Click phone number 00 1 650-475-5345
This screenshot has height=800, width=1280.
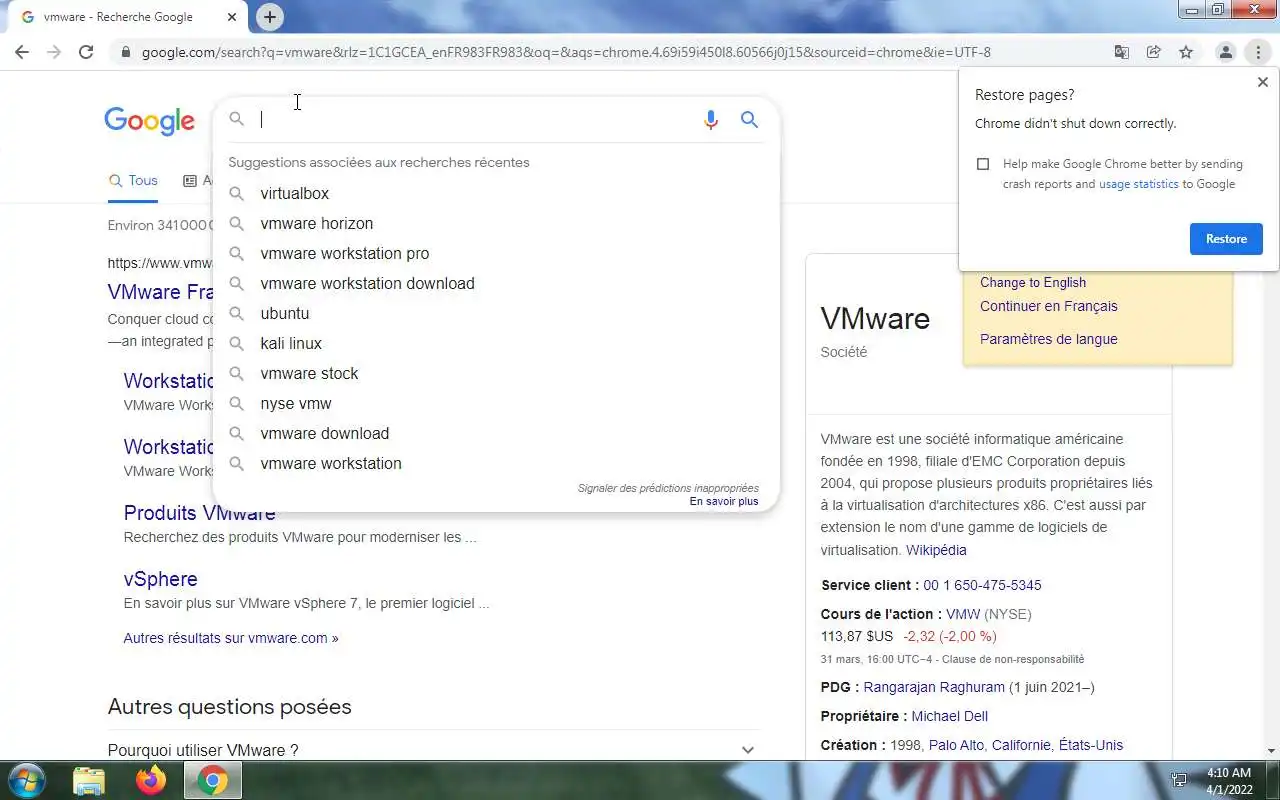click(982, 585)
